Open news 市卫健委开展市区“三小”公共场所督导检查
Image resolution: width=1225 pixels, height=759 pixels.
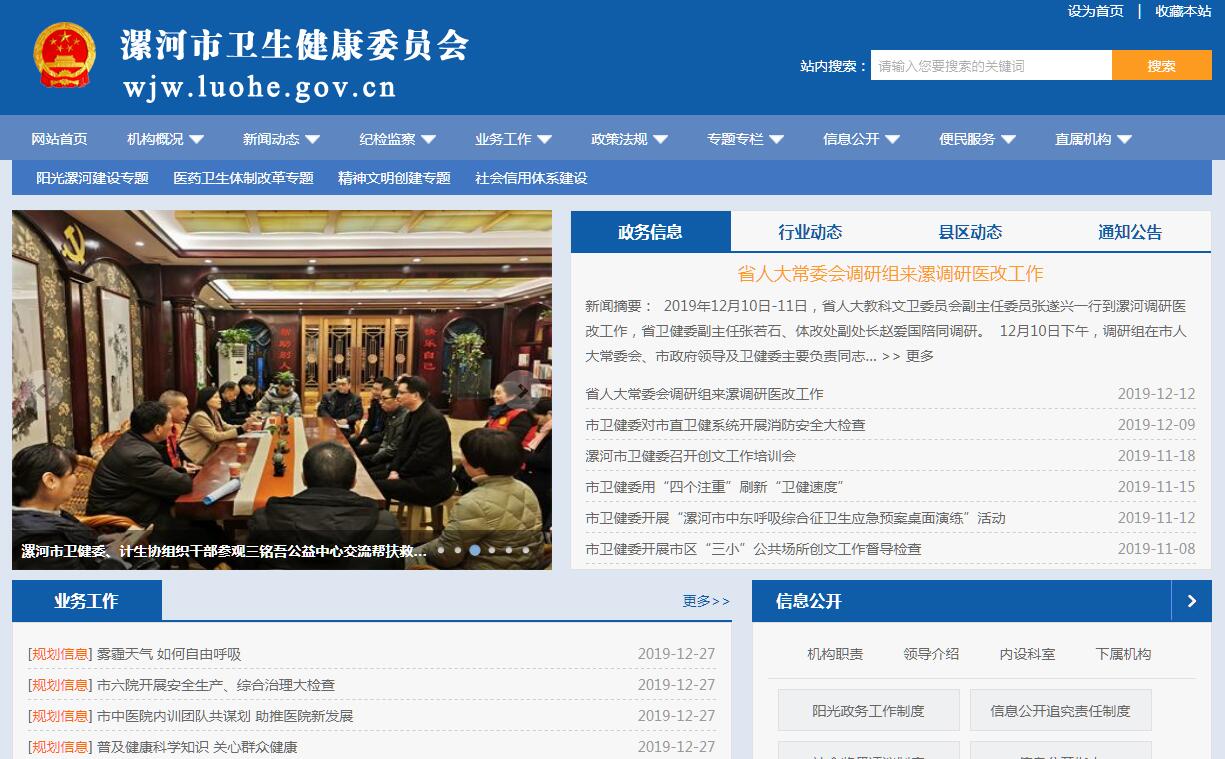[753, 549]
